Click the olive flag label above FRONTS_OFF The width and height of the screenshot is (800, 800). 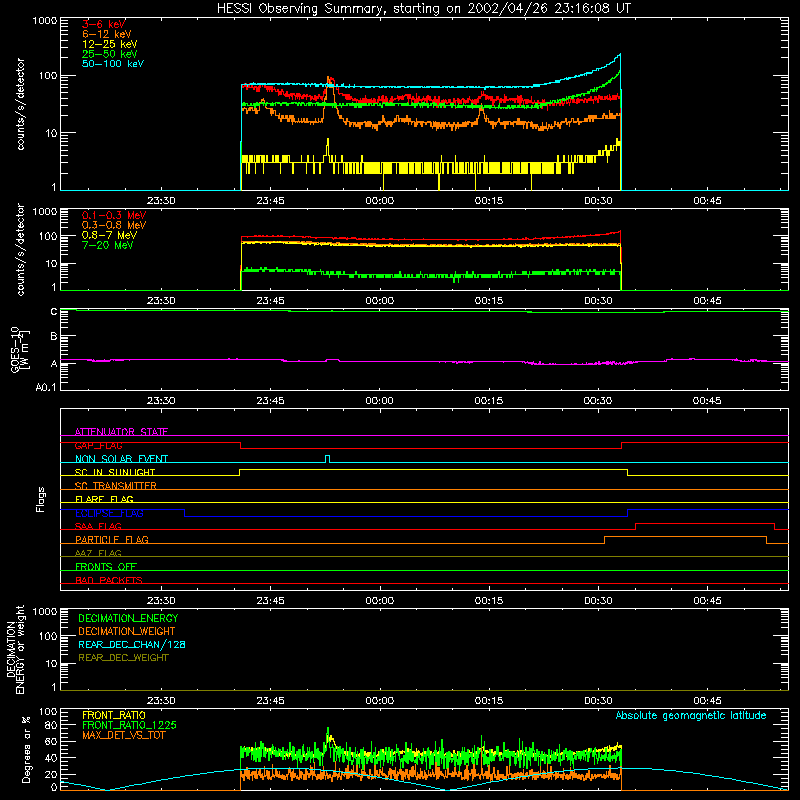pyautogui.click(x=98, y=553)
